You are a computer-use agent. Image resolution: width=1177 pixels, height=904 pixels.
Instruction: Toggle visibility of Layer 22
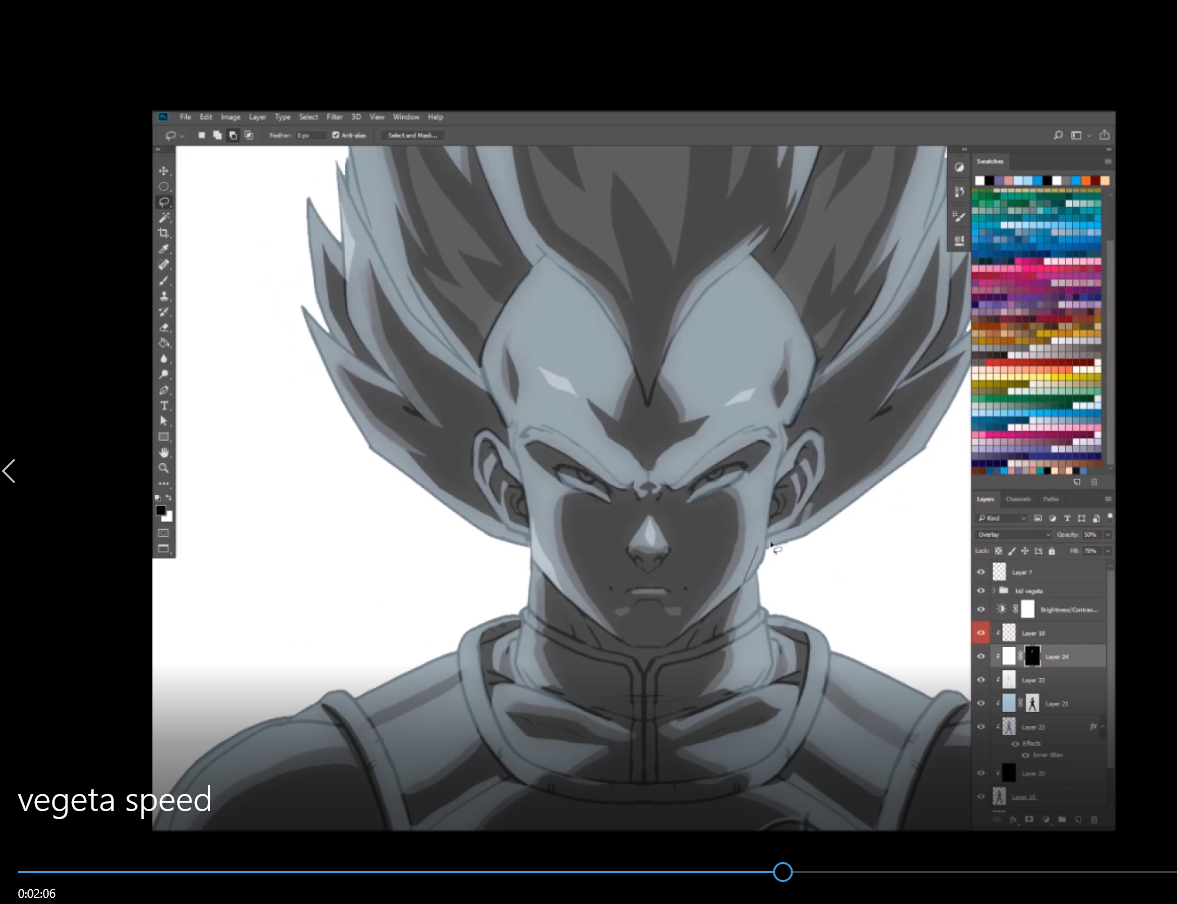pos(981,680)
